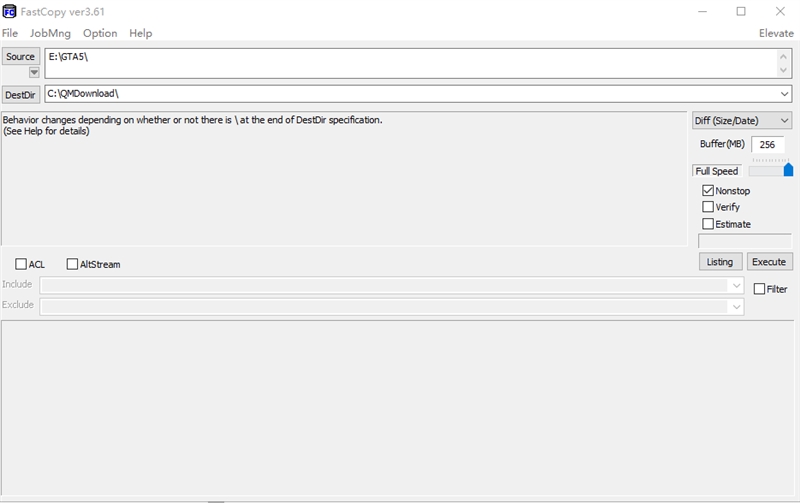
Task: Open the File menu
Action: coord(10,33)
